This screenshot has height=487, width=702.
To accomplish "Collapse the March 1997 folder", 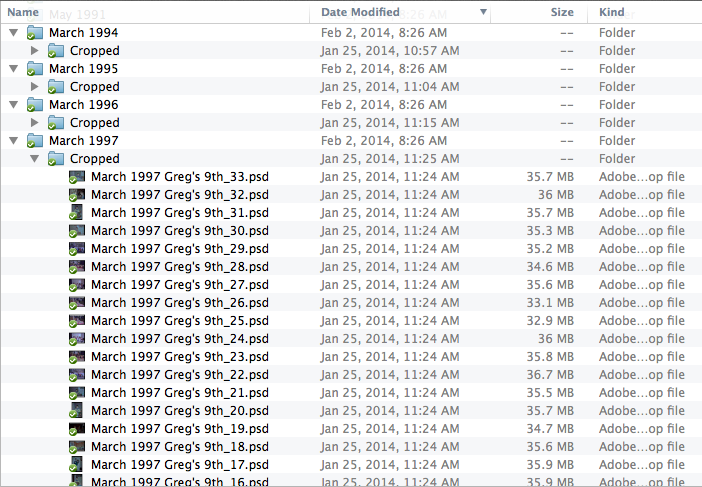I will tap(13, 141).
